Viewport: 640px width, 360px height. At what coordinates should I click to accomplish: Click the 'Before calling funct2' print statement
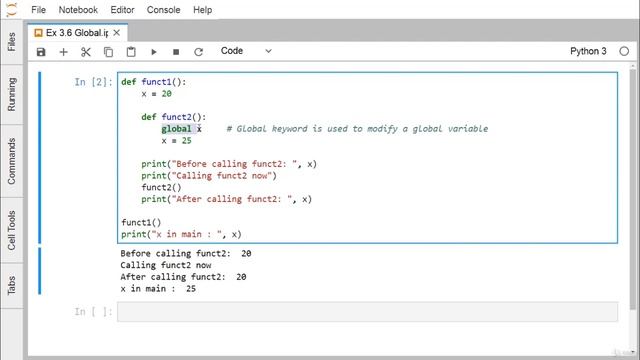[x=229, y=164]
